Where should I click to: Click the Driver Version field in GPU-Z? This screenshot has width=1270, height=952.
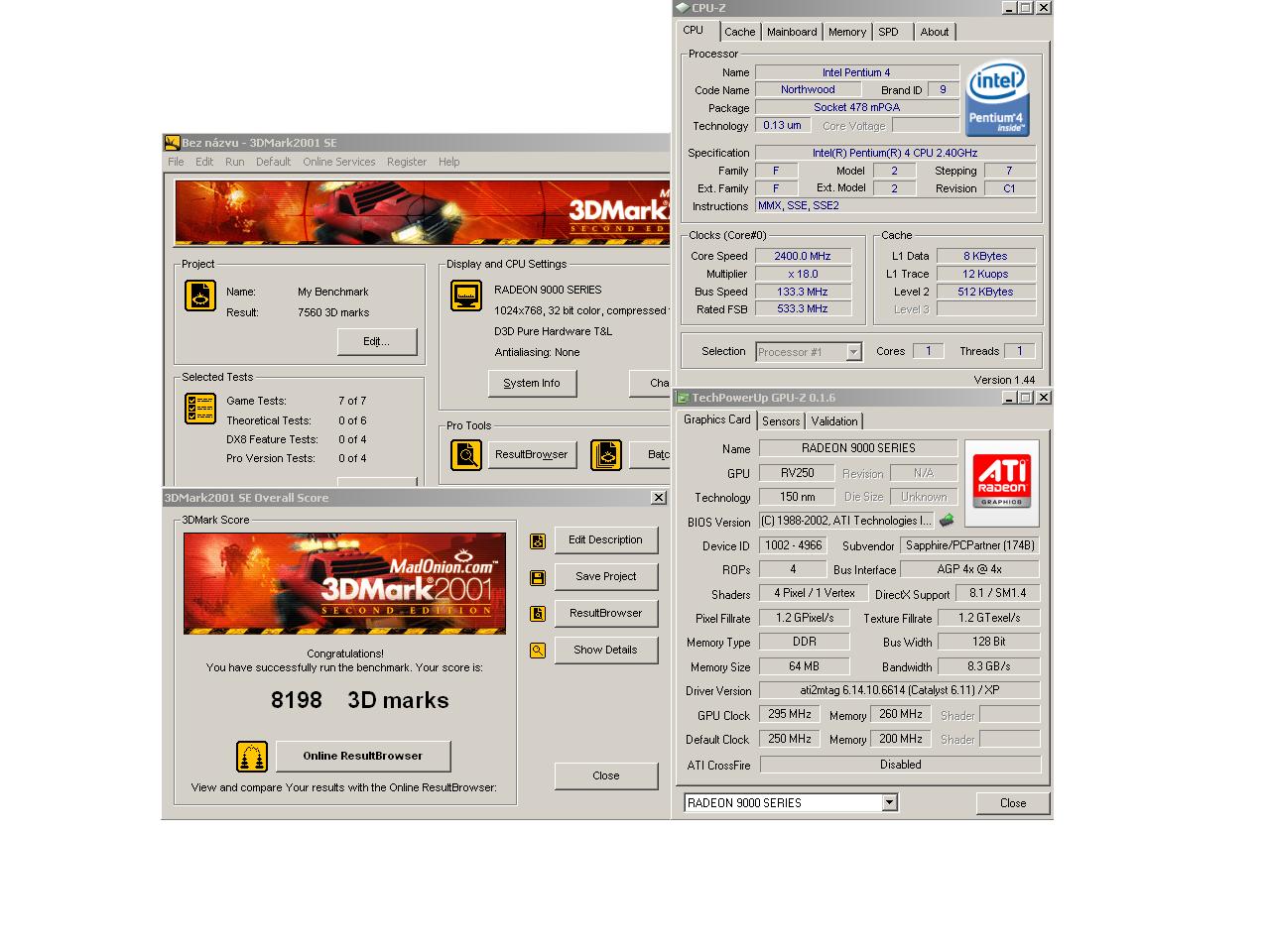point(900,690)
